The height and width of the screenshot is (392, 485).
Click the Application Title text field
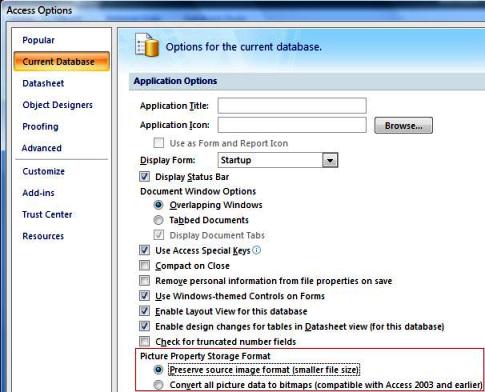click(292, 106)
